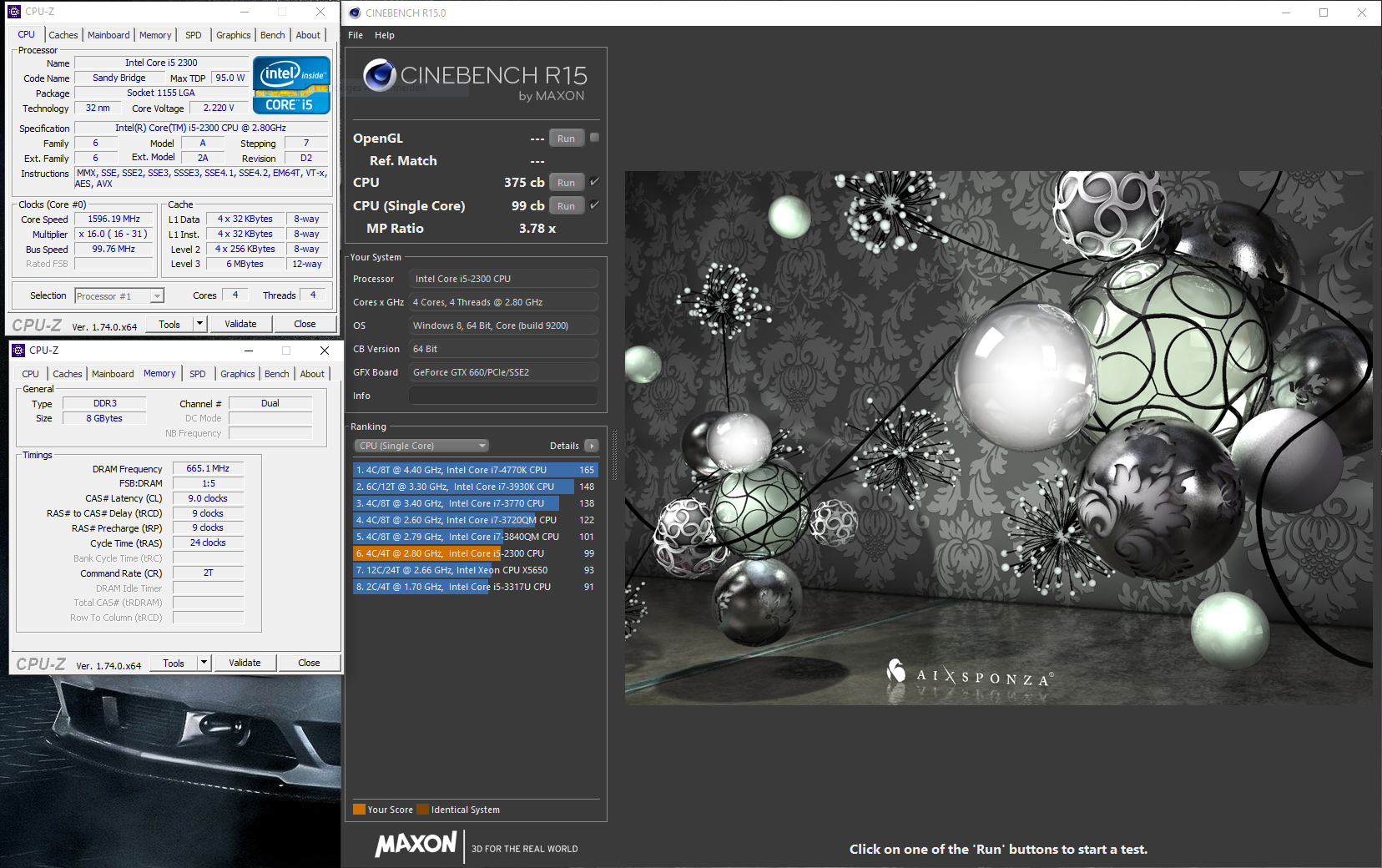This screenshot has width=1382, height=868.
Task: Select ranking row 3 Intel Core i7-3770
Action: click(x=475, y=503)
